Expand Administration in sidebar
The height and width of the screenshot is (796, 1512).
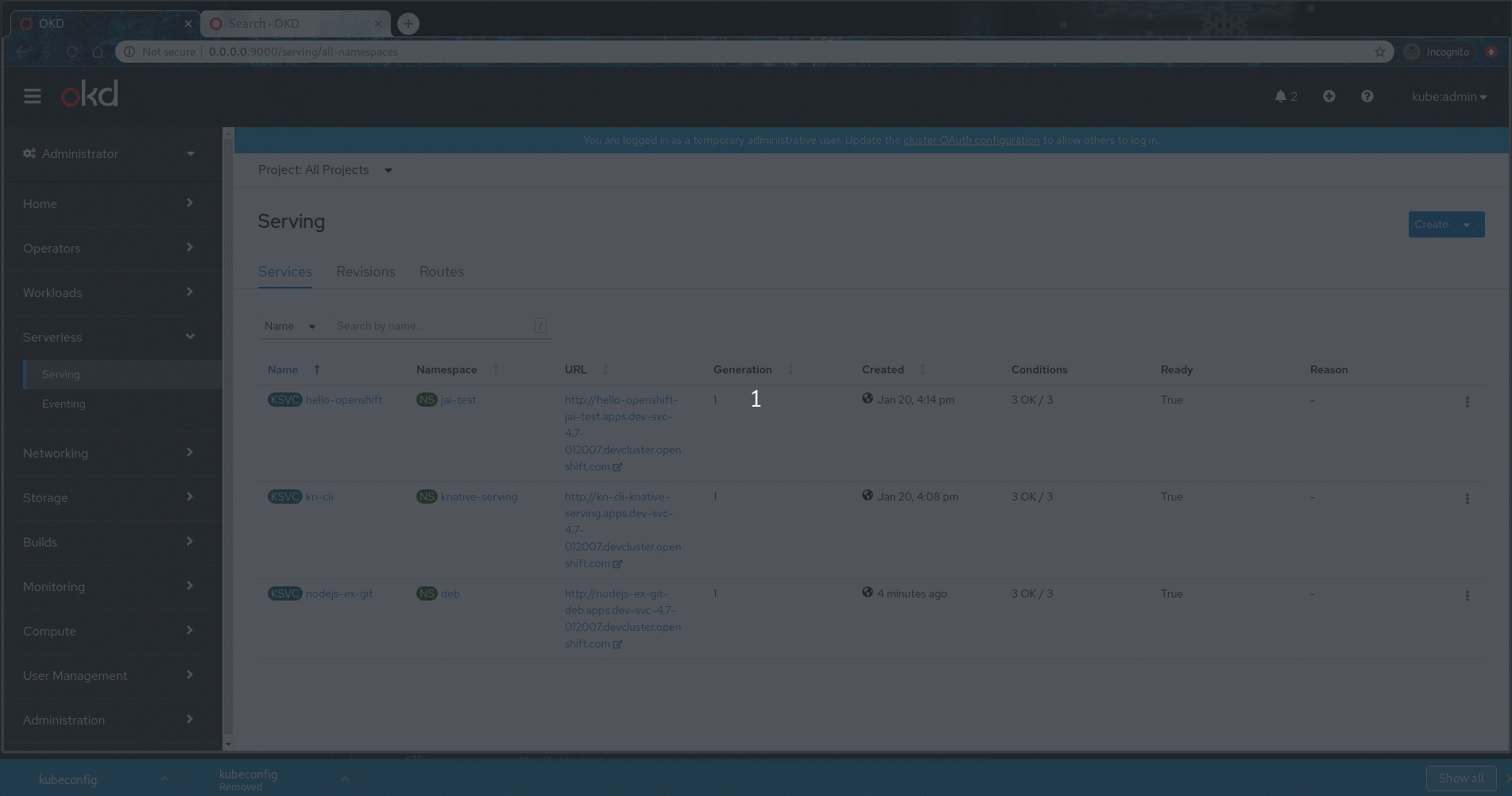(x=110, y=720)
